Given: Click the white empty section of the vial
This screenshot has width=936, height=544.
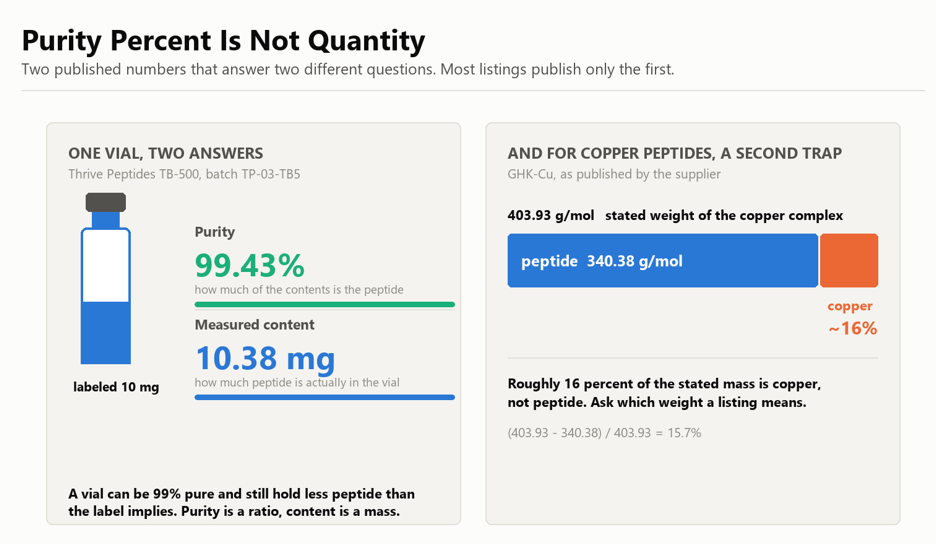Looking at the screenshot, I should 106,266.
